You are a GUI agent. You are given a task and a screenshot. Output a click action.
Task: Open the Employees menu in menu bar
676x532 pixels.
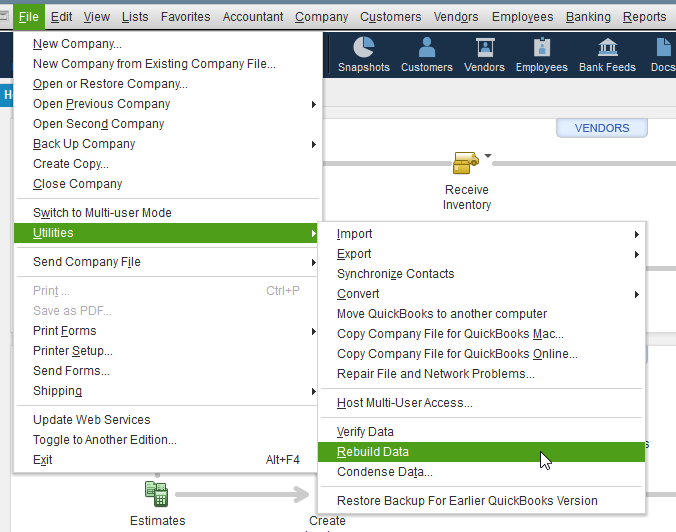[x=522, y=17]
